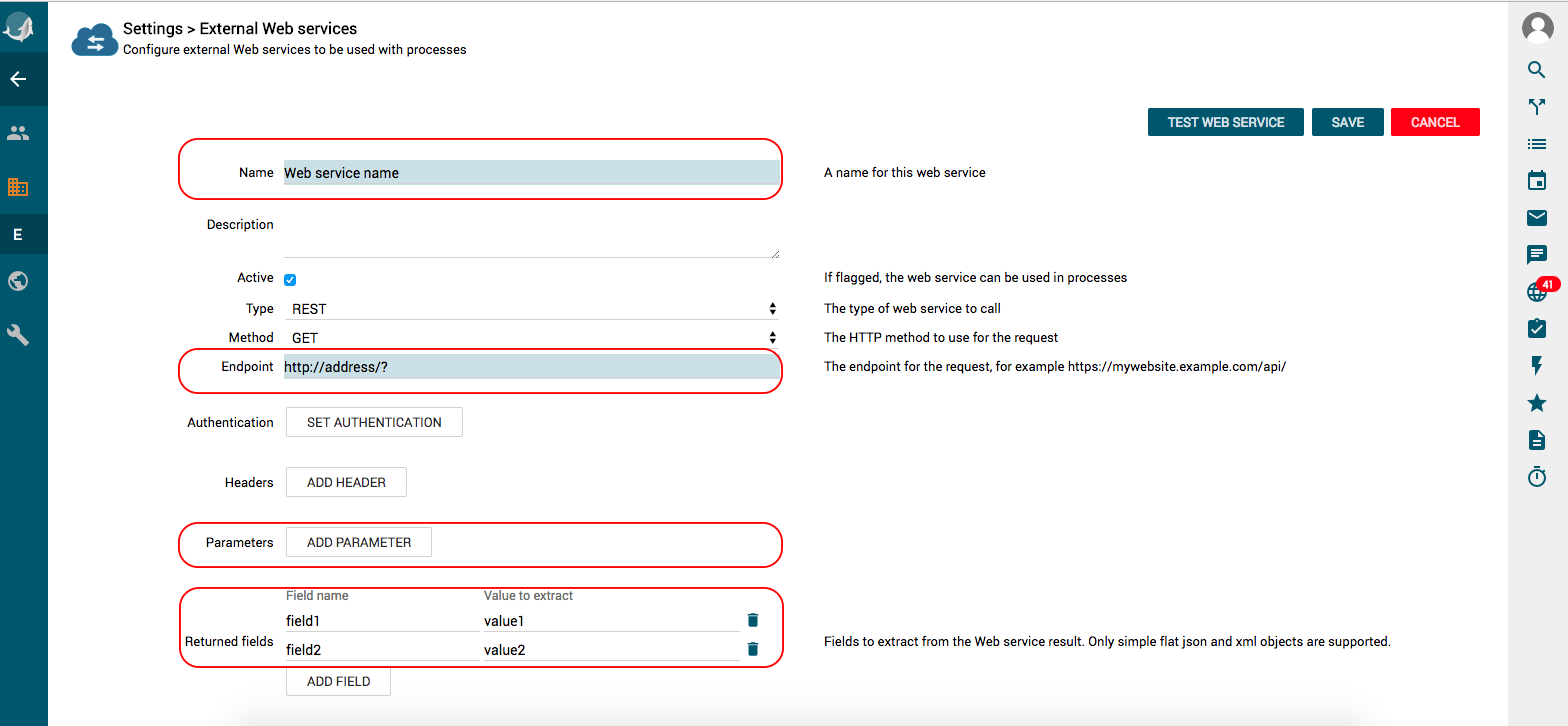Screen dimensions: 1568x726
Task: Open the stopwatch timer icon
Action: [x=1537, y=477]
